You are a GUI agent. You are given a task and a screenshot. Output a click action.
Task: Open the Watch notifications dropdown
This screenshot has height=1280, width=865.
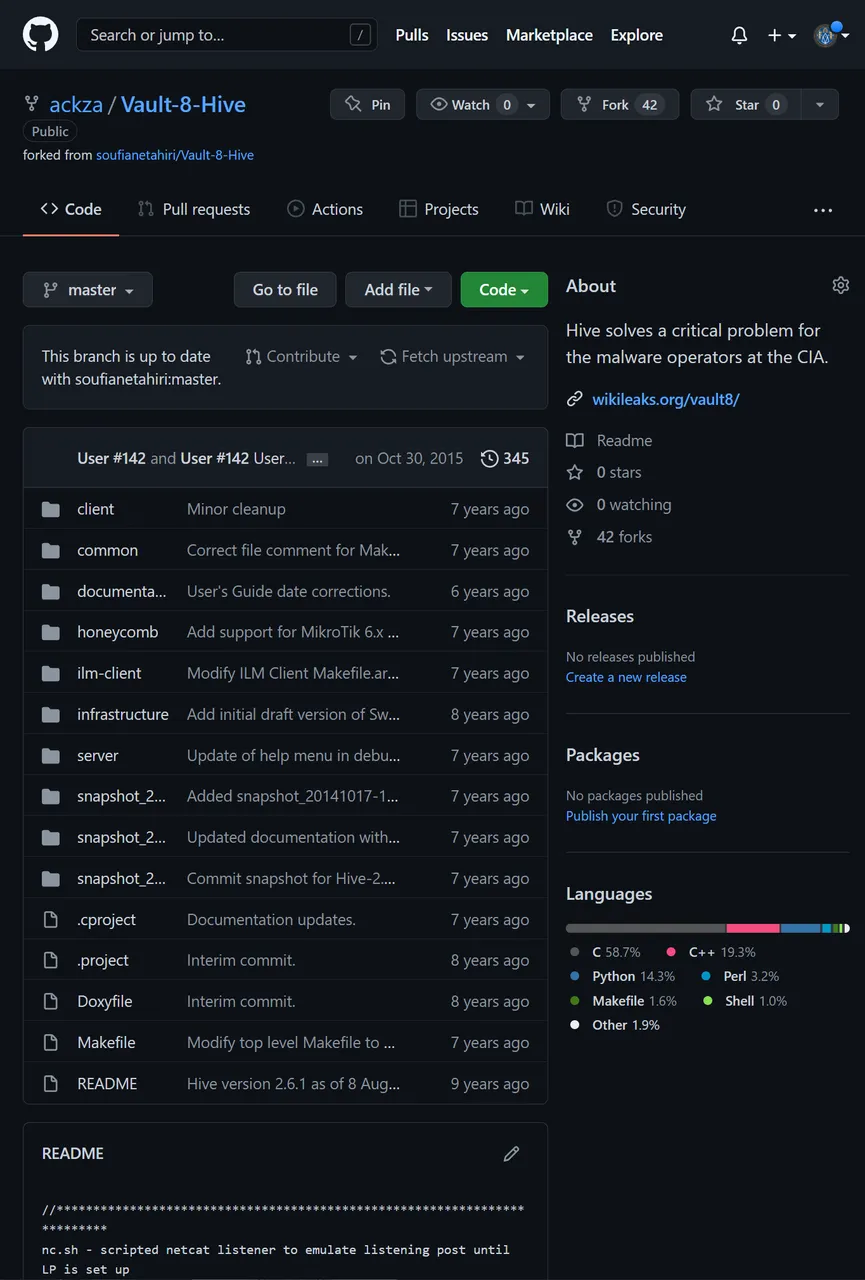[484, 105]
